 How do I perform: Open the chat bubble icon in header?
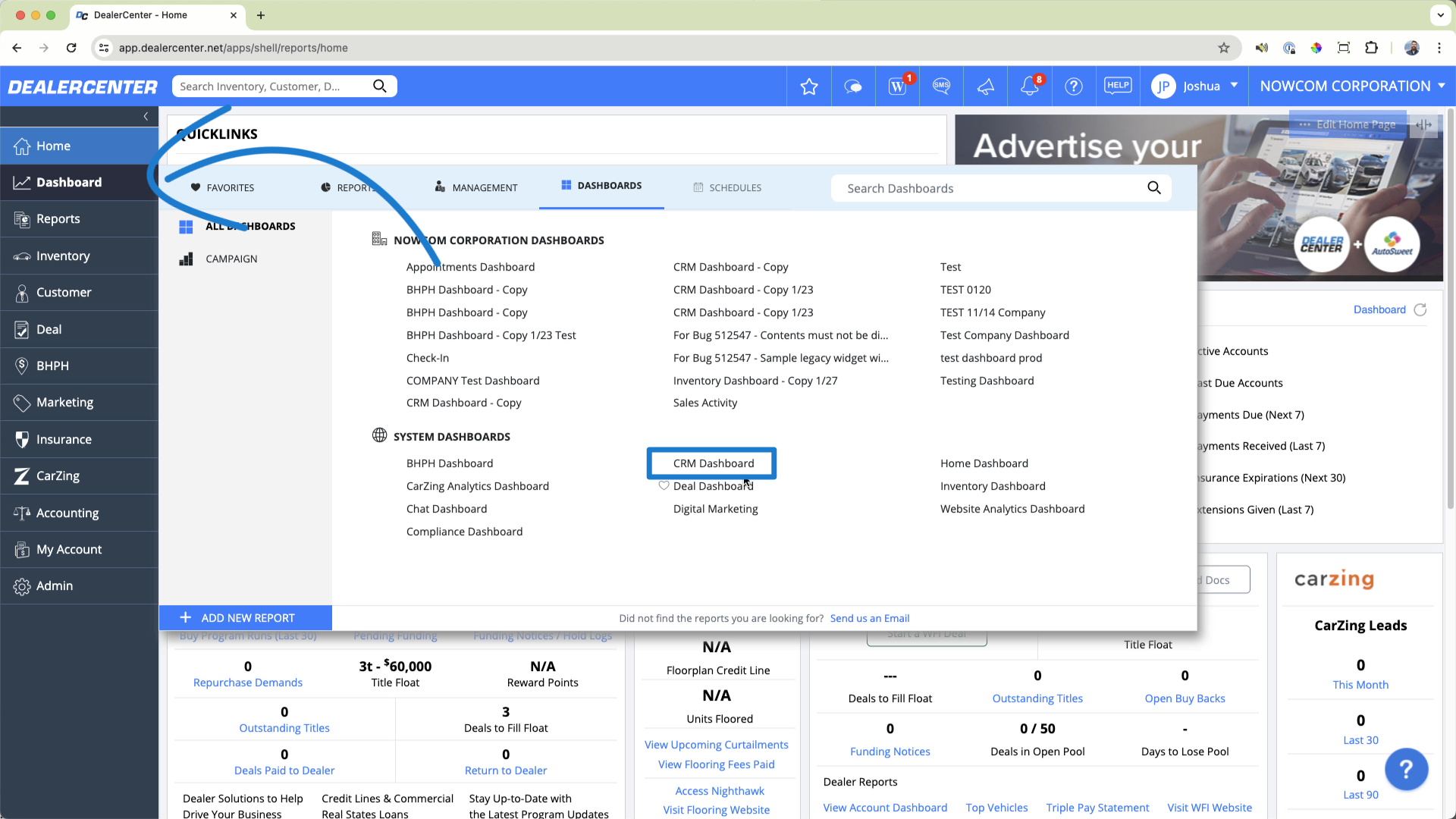[853, 86]
